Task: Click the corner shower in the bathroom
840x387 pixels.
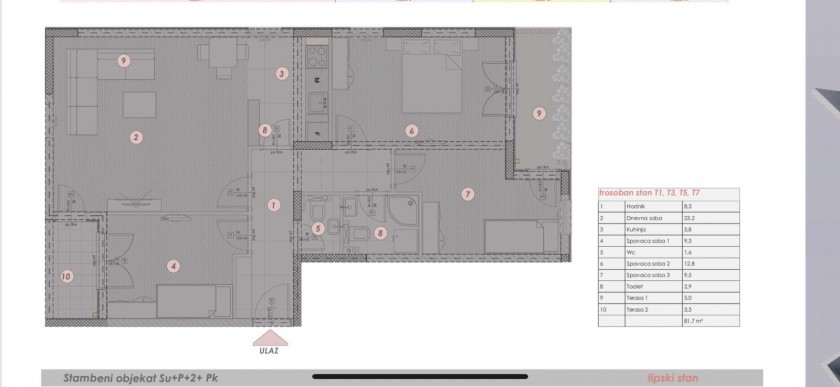Action: 403,210
